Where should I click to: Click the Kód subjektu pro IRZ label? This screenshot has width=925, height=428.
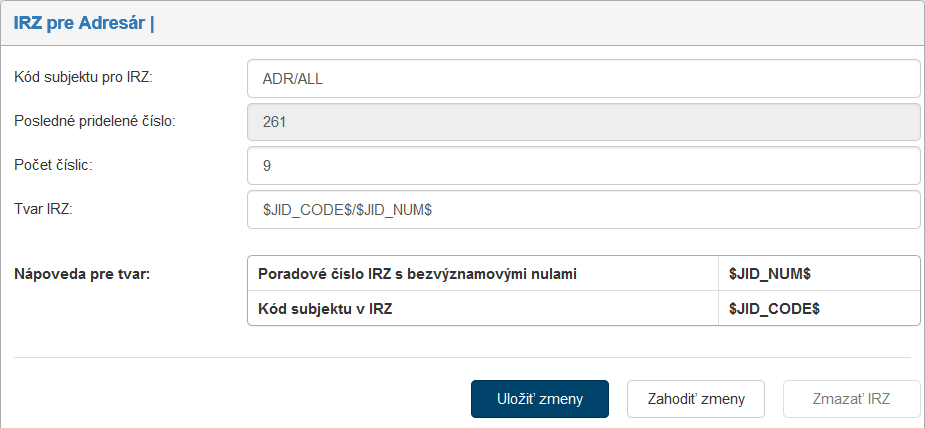[x=82, y=77]
